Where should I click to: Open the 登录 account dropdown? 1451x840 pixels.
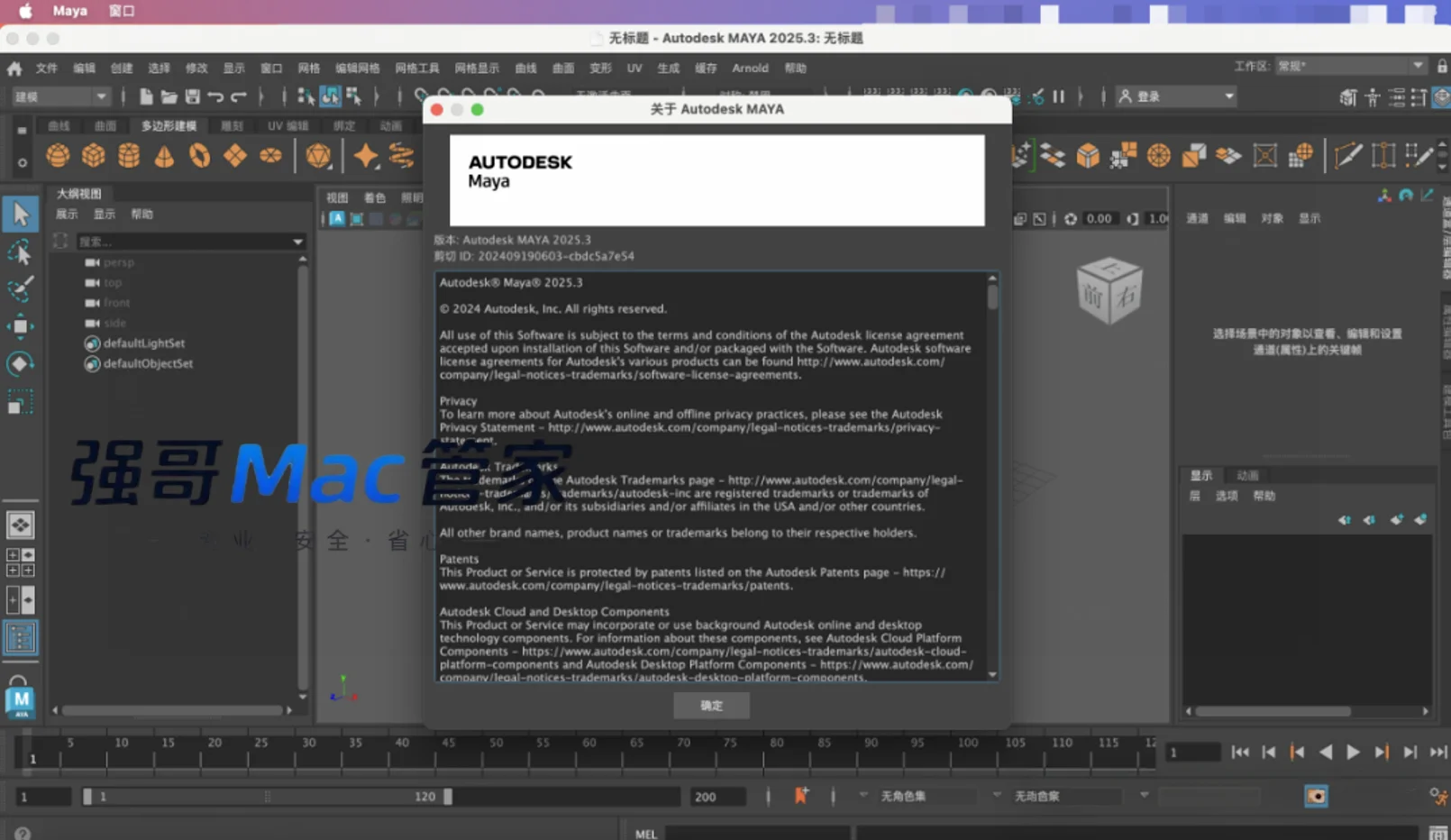tap(1177, 96)
